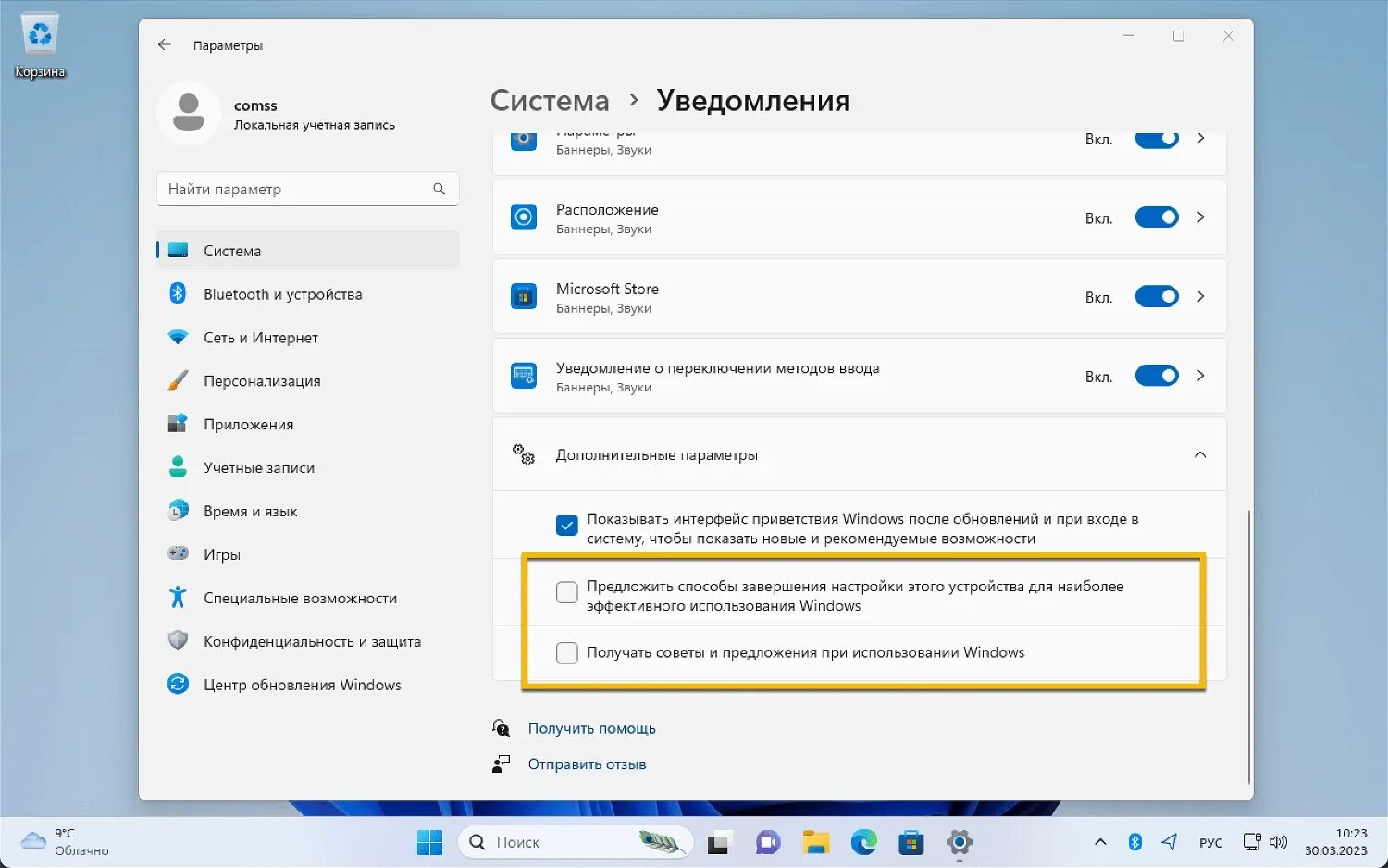Image resolution: width=1388 pixels, height=868 pixels.
Task: Check Предложить способы завершения настройки checkbox
Action: pos(567,592)
